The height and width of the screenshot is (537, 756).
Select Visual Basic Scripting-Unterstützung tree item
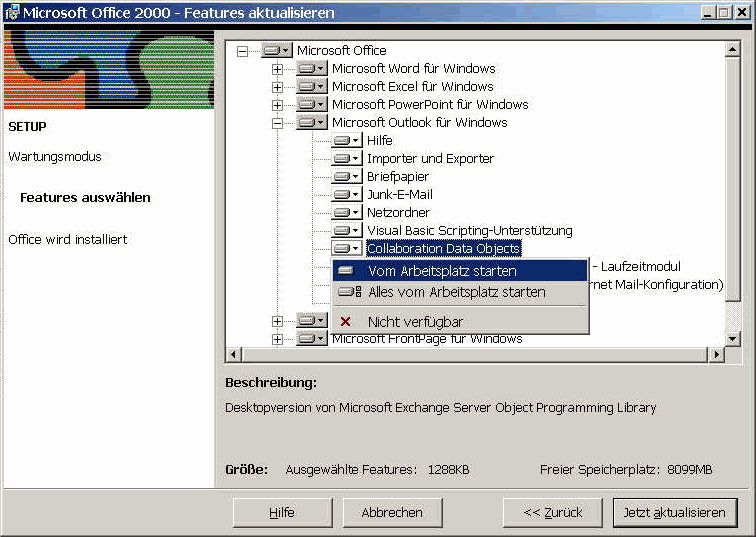tap(470, 231)
